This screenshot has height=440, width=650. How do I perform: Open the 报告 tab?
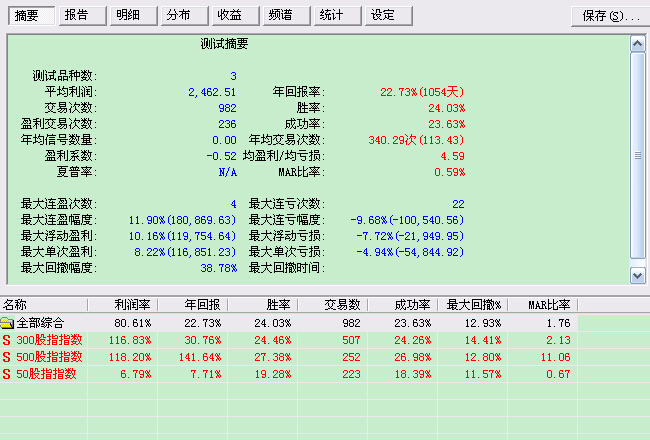(82, 16)
